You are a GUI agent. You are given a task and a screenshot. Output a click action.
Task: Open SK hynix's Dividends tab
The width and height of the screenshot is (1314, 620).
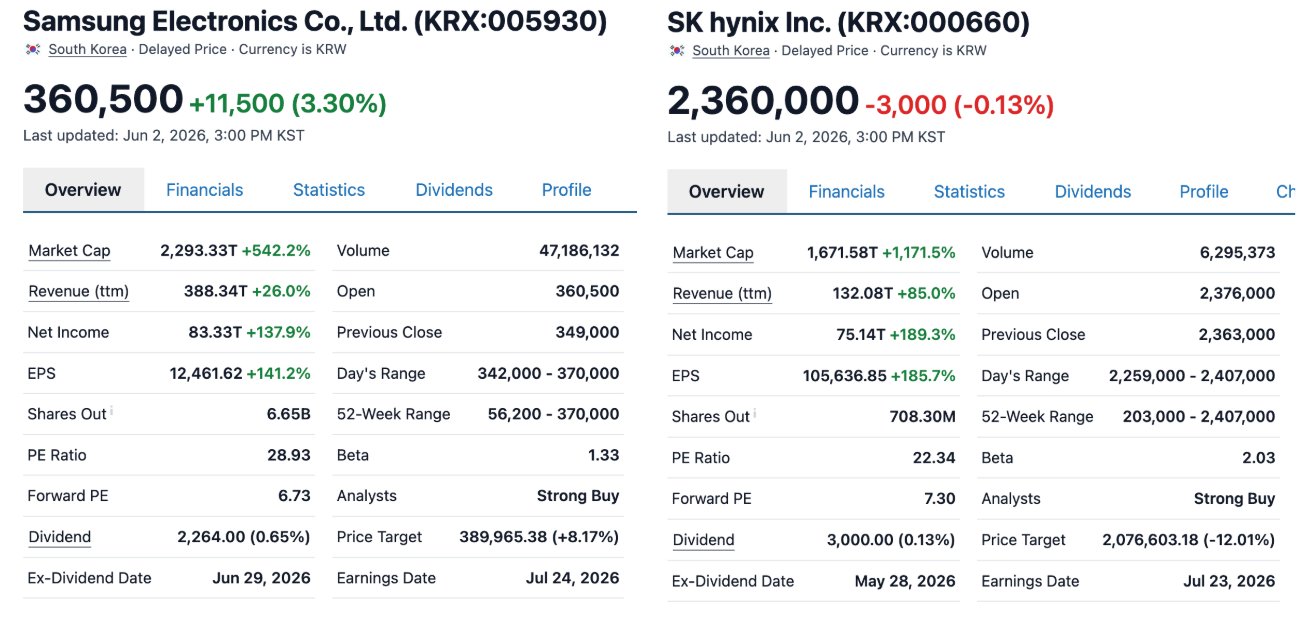pyautogui.click(x=1093, y=192)
